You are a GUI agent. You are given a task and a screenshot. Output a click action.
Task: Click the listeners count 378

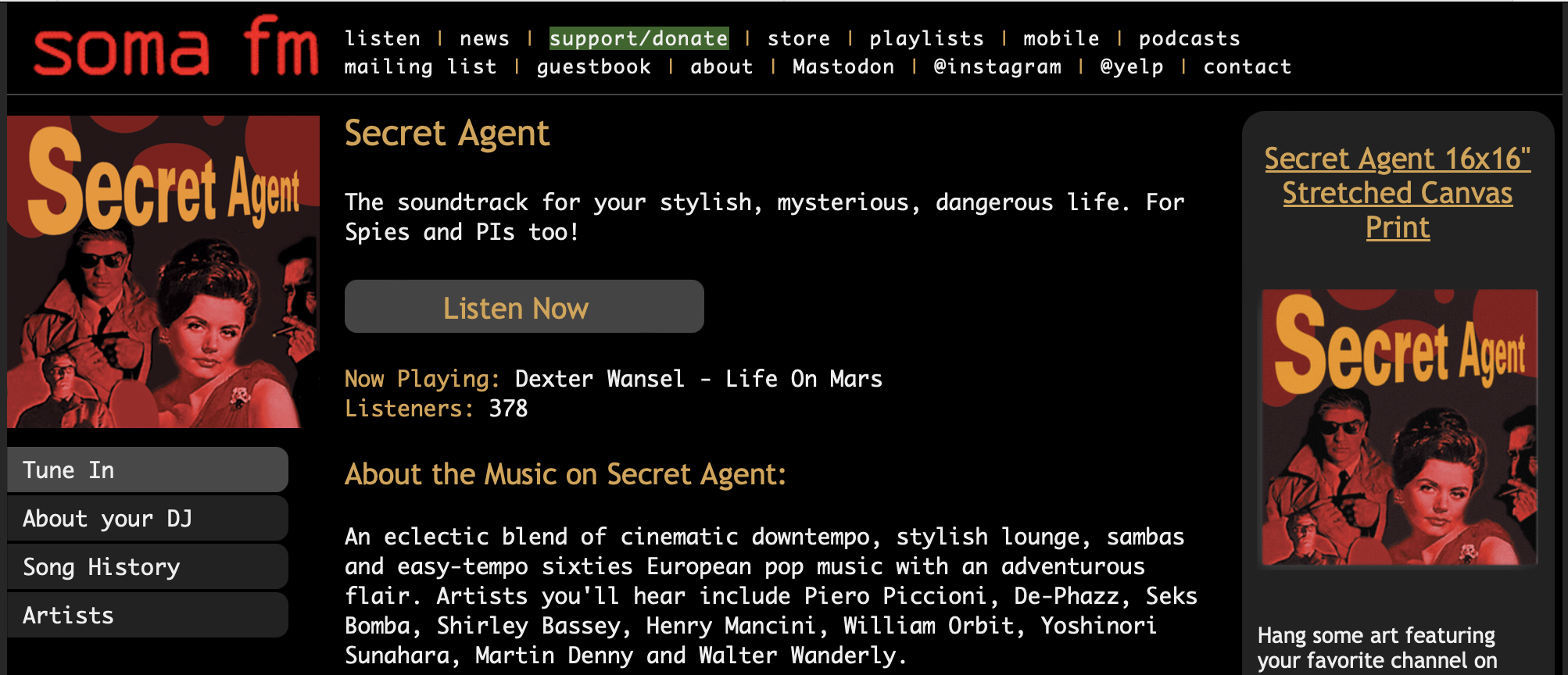pos(508,409)
